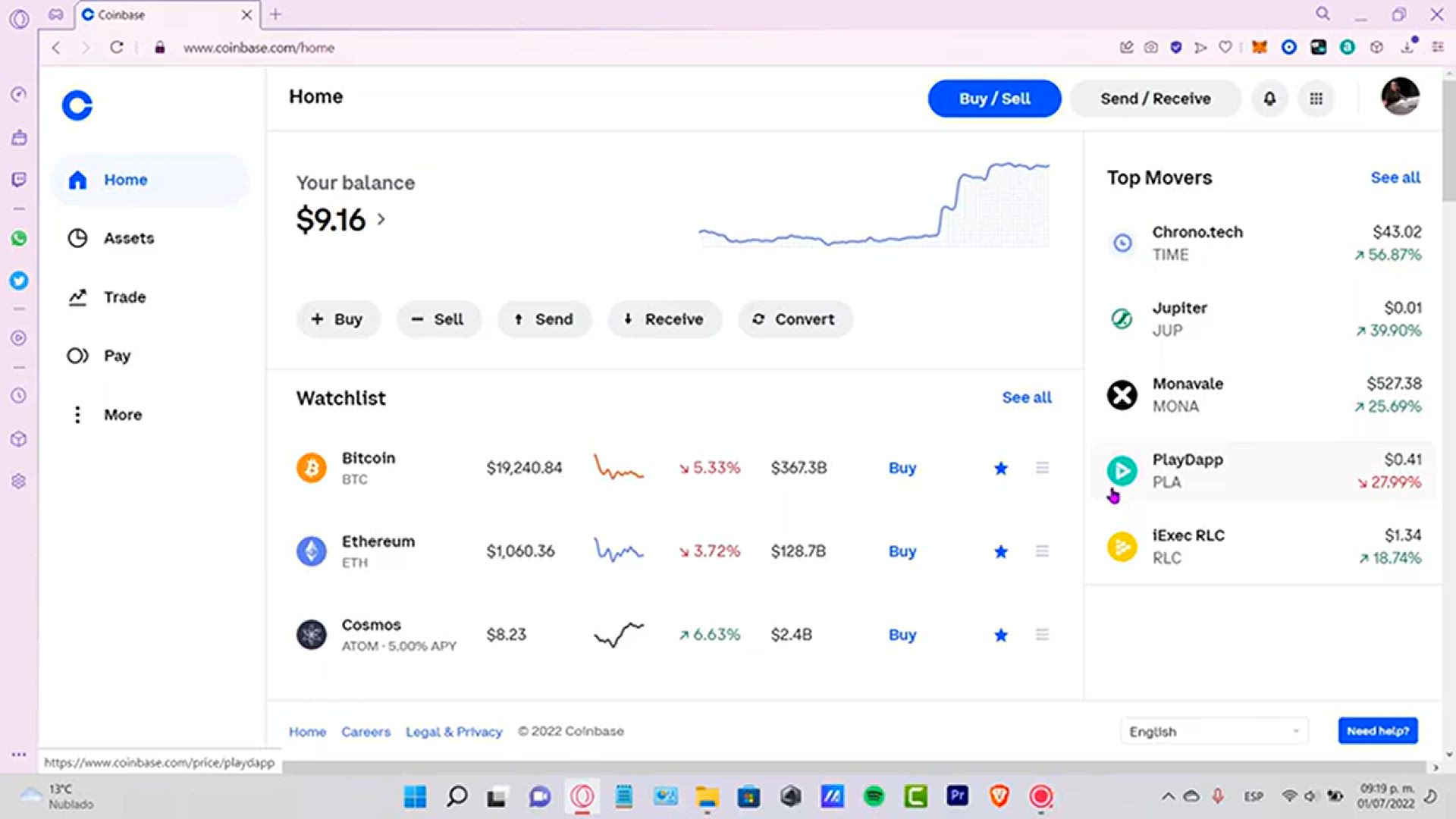Image resolution: width=1456 pixels, height=819 pixels.
Task: Click the + Buy quick action
Action: pyautogui.click(x=338, y=319)
